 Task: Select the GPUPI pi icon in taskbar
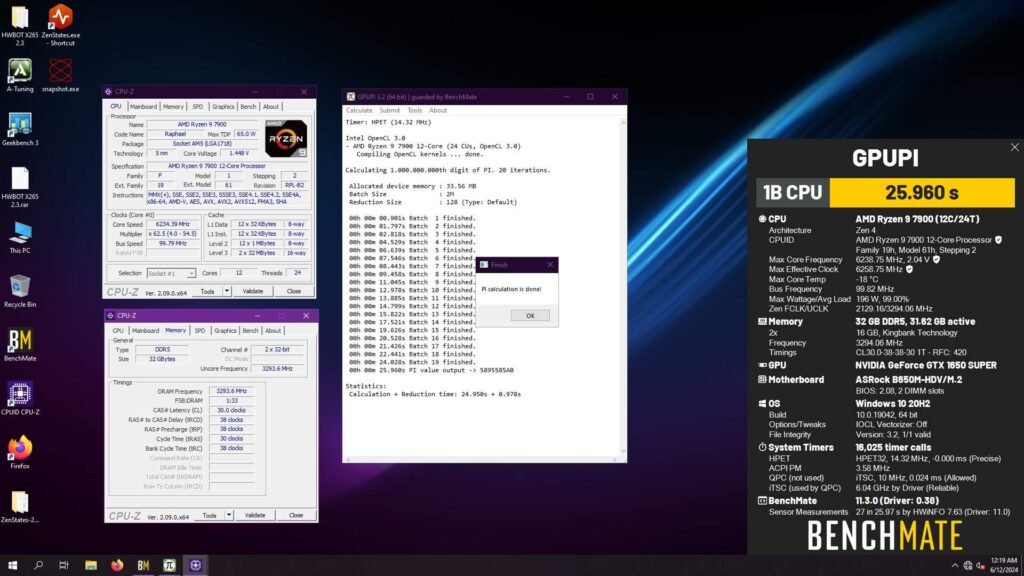click(x=168, y=565)
